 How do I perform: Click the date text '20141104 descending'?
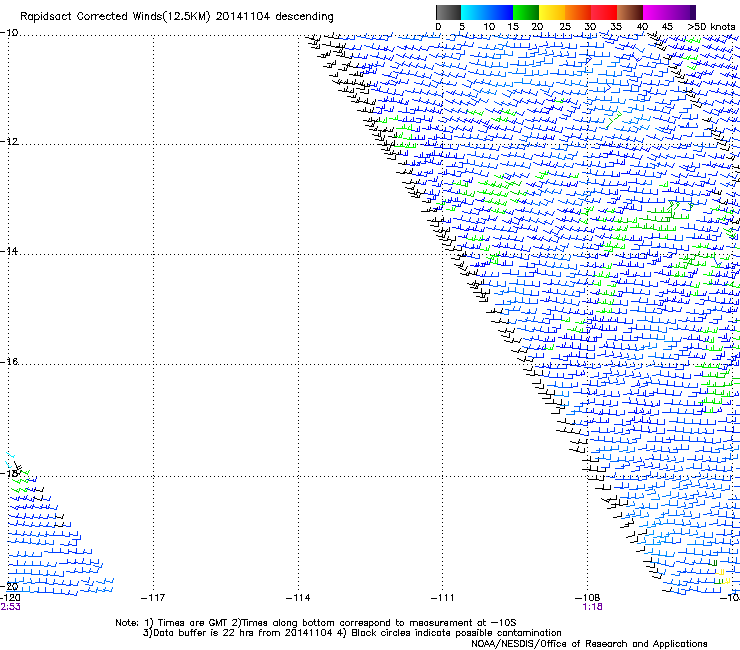point(274,17)
